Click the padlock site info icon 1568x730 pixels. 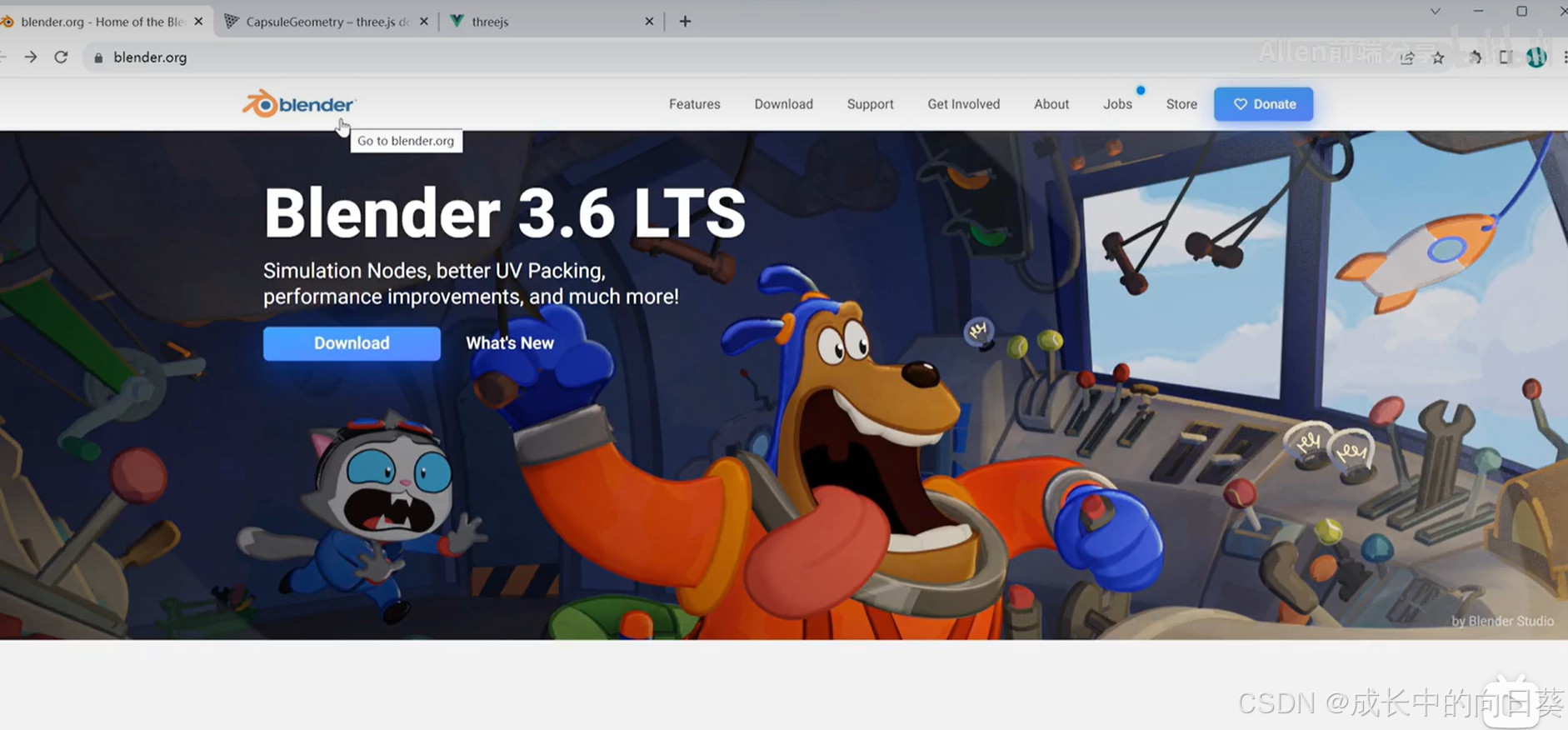coord(98,57)
